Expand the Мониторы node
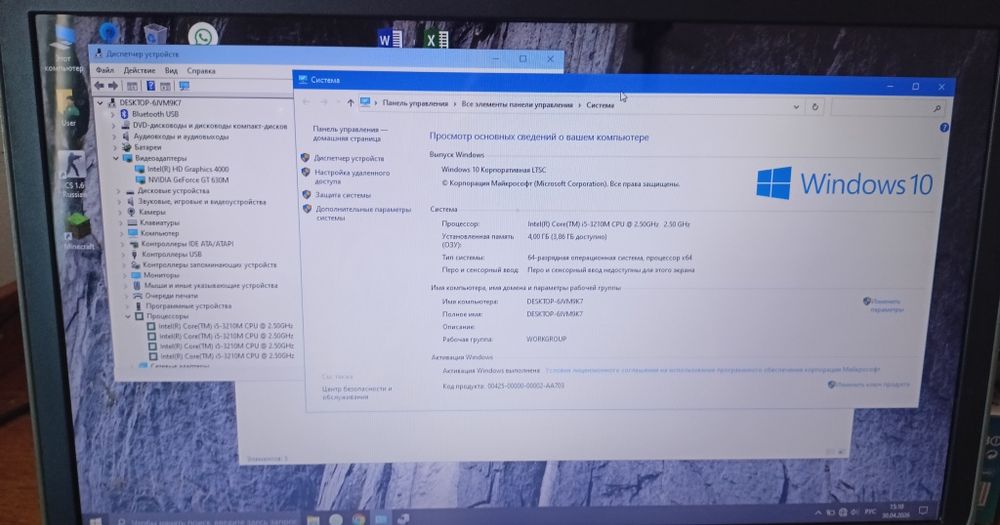Screen dimensions: 1000x525 click(x=125, y=276)
